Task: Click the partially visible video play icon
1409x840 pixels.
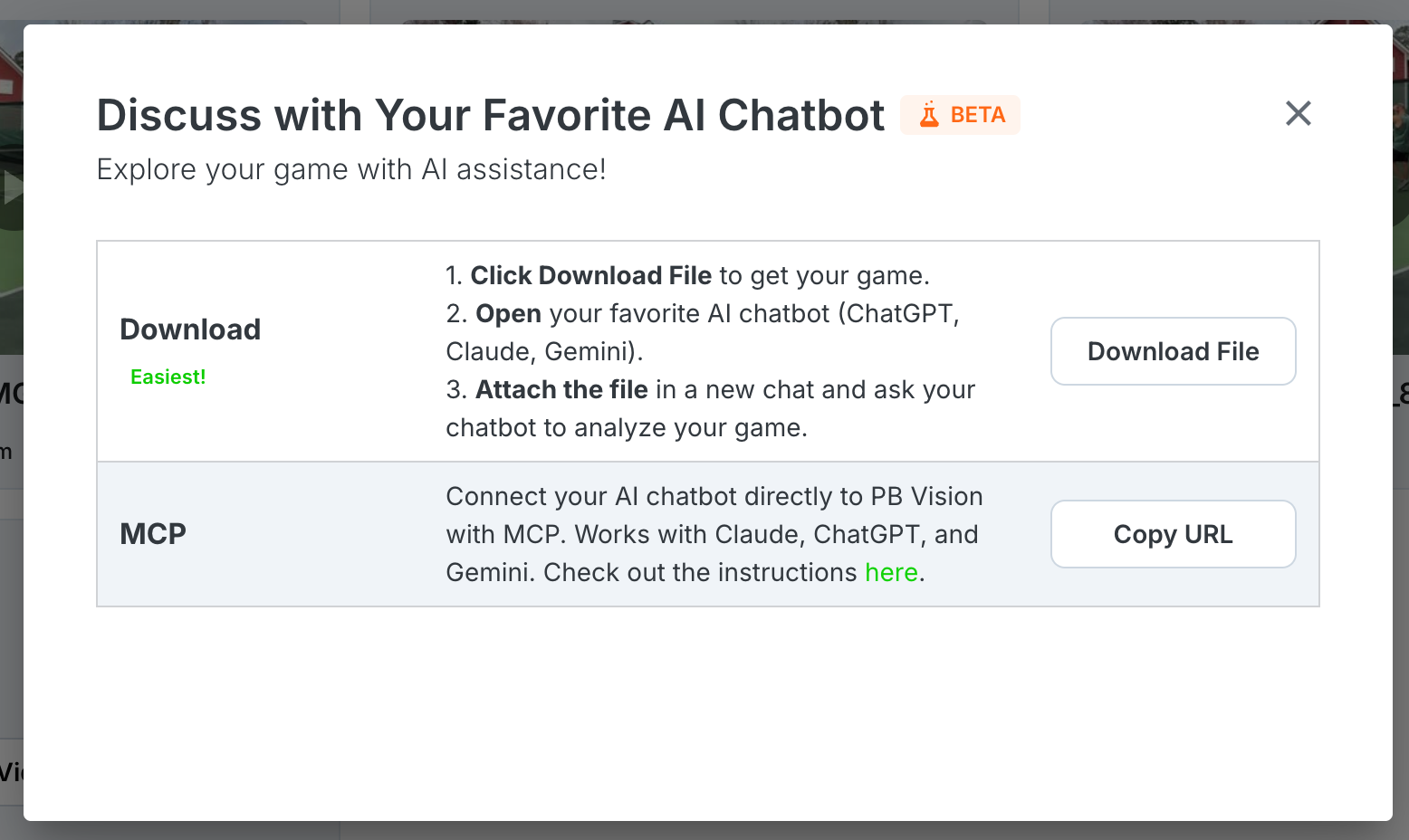Action: coord(11,188)
